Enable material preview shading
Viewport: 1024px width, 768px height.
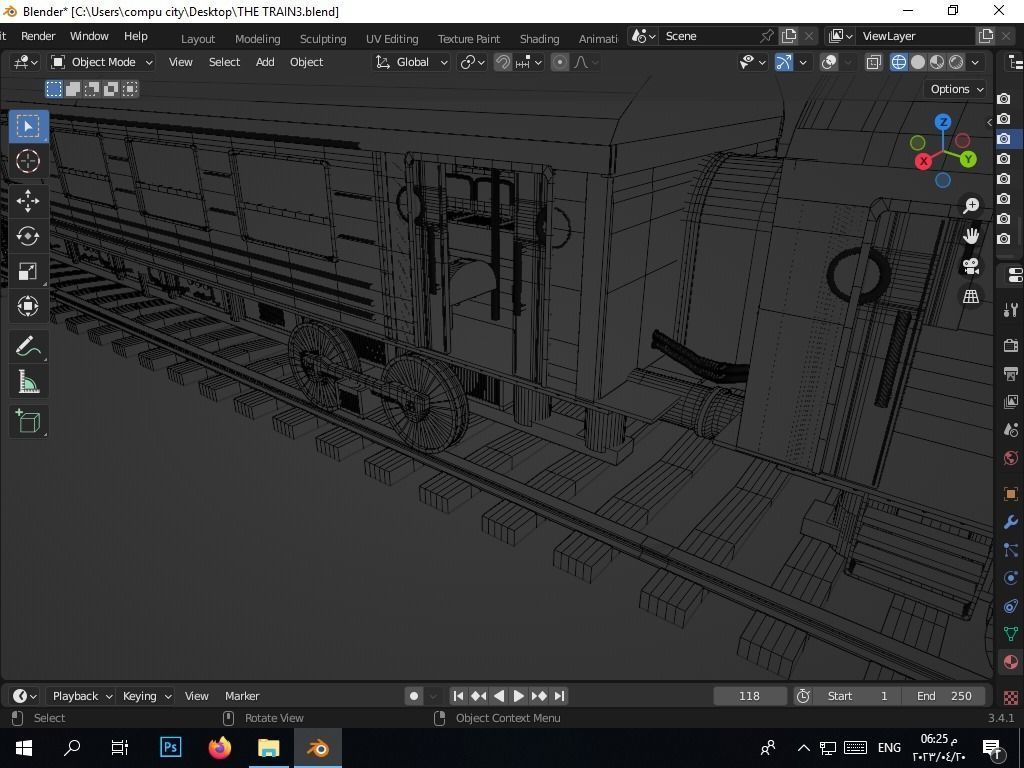[x=936, y=62]
